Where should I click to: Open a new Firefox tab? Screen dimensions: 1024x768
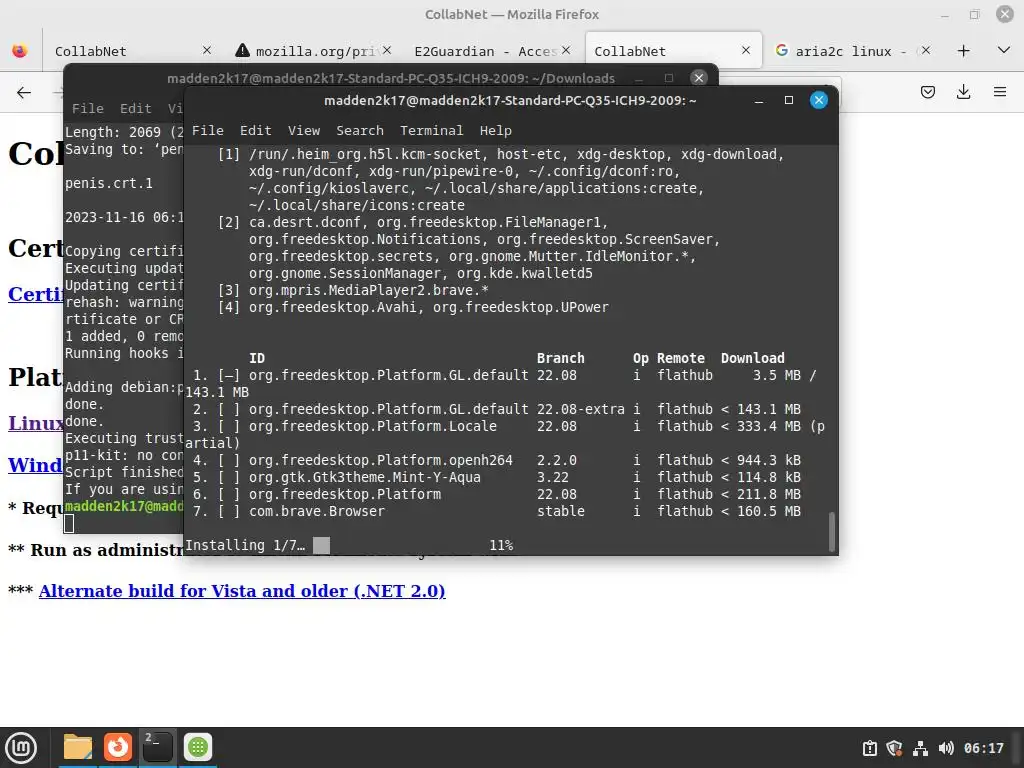coord(963,51)
